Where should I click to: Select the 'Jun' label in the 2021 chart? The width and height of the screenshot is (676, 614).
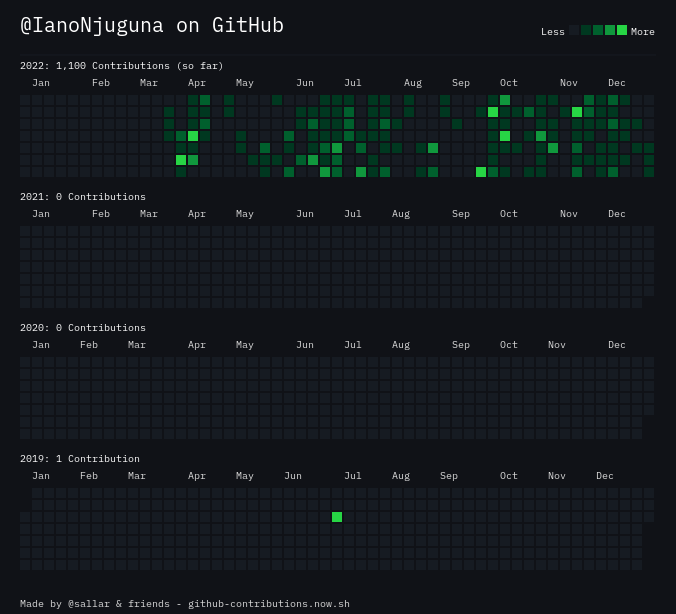[305, 214]
